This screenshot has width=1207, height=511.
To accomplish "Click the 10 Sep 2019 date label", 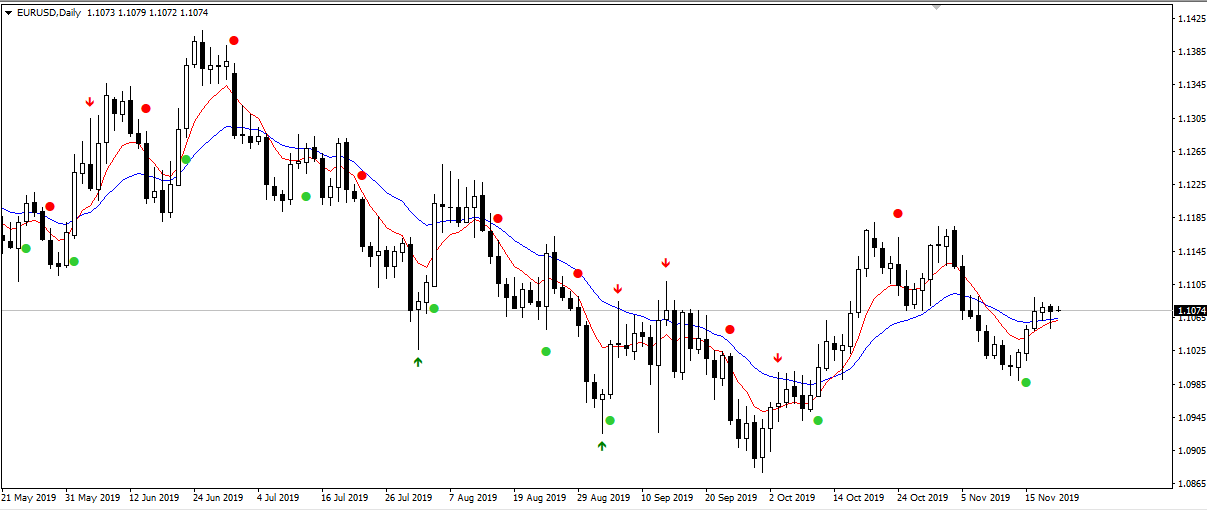I will pyautogui.click(x=666, y=497).
